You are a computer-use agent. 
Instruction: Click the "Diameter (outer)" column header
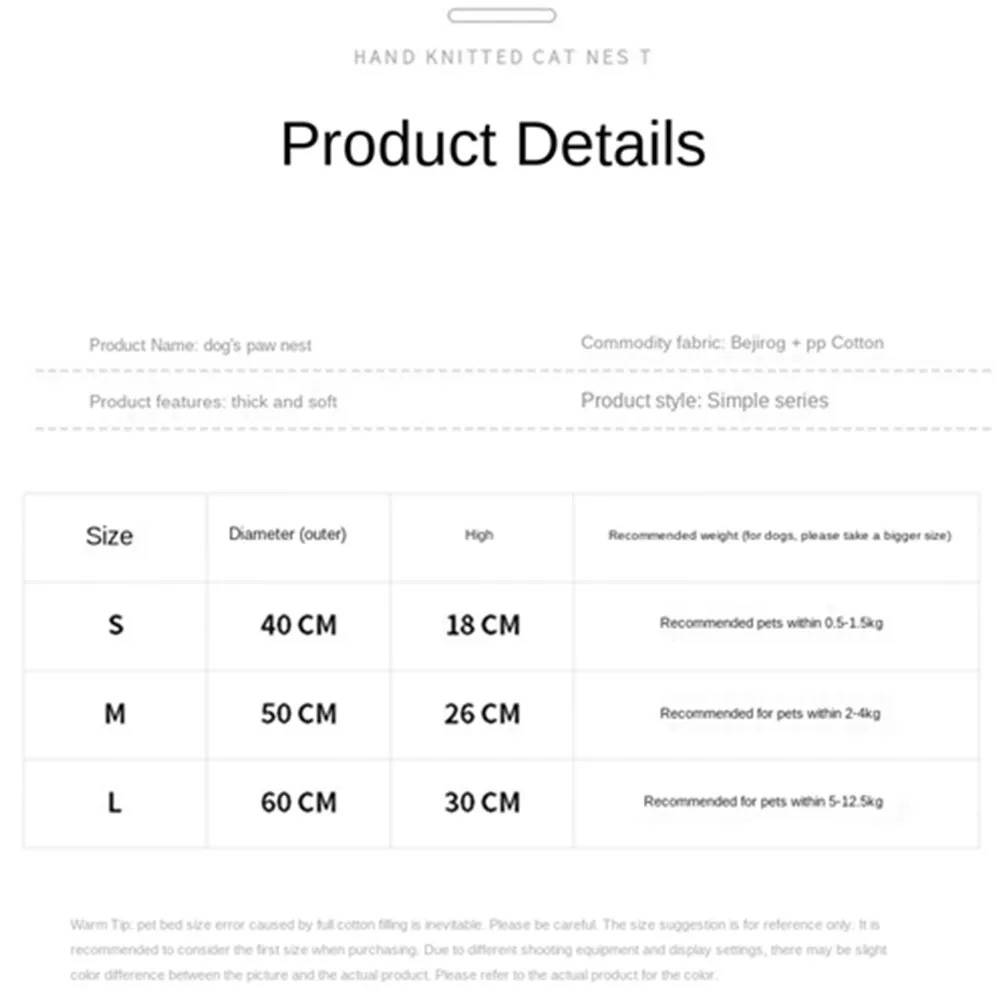287,534
